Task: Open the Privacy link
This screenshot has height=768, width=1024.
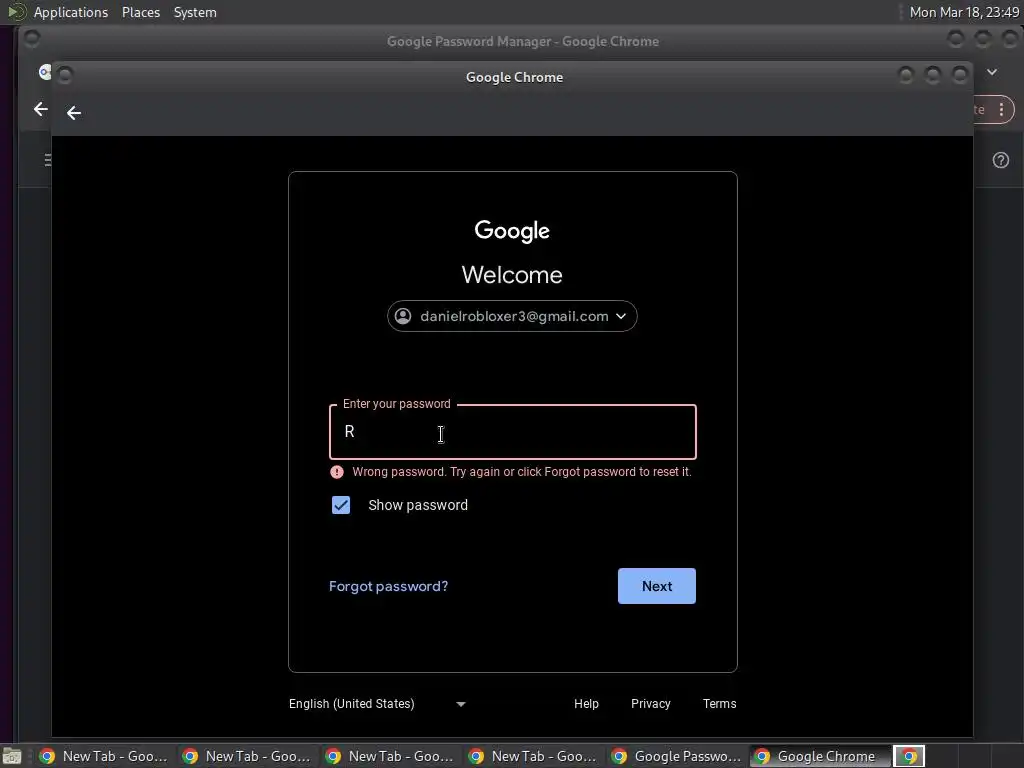Action: coord(650,703)
